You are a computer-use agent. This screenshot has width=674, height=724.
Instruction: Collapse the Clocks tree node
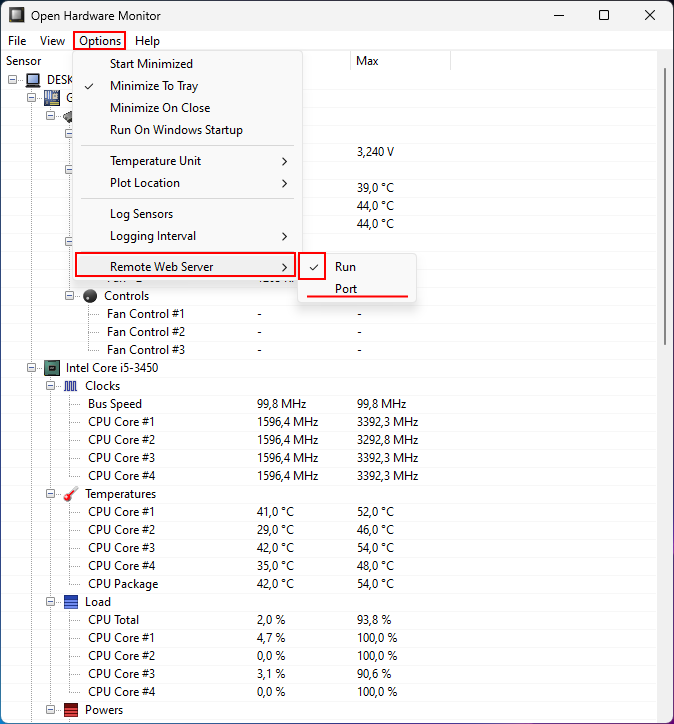coord(51,386)
